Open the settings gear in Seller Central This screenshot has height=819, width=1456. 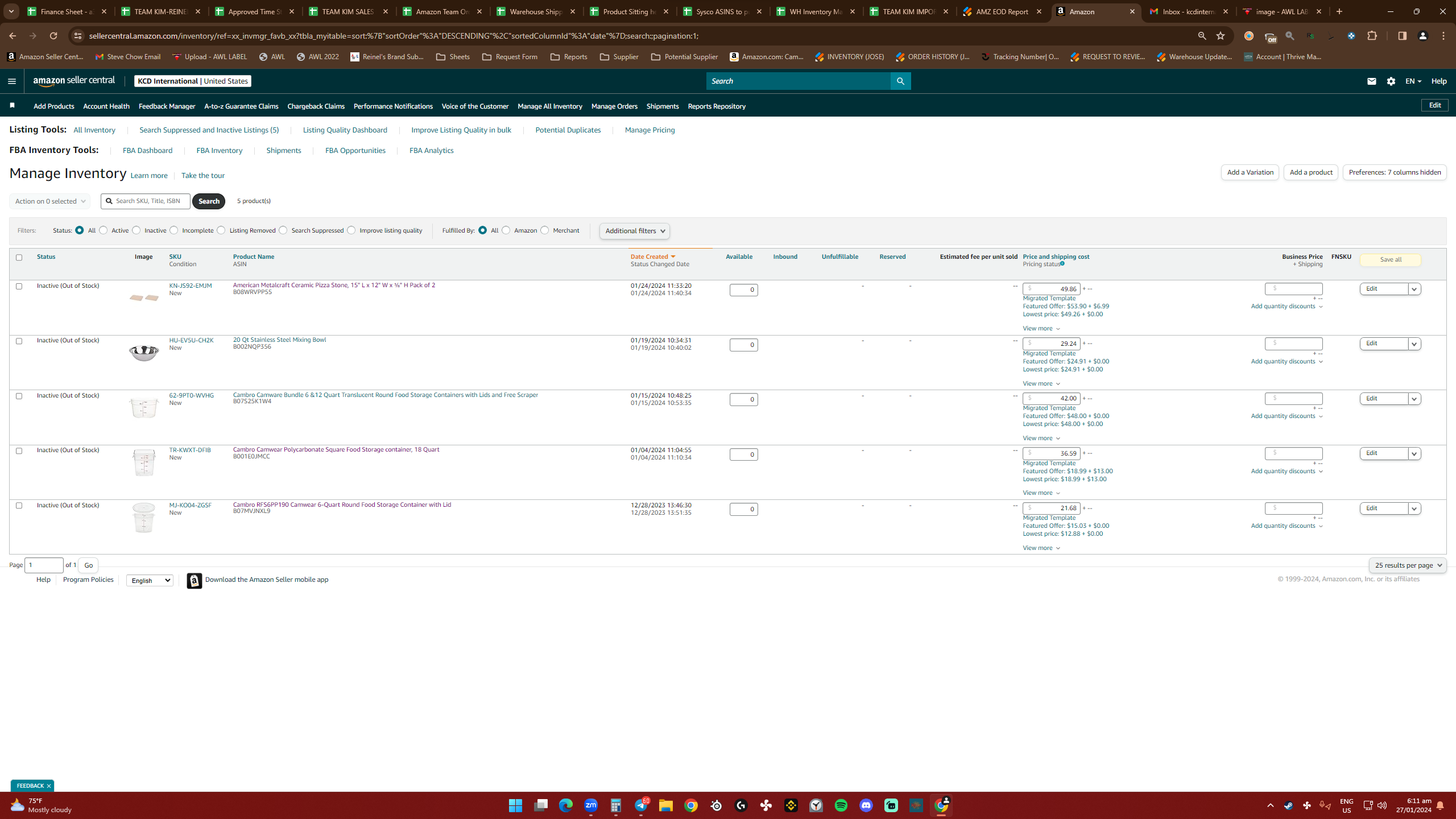(1391, 81)
